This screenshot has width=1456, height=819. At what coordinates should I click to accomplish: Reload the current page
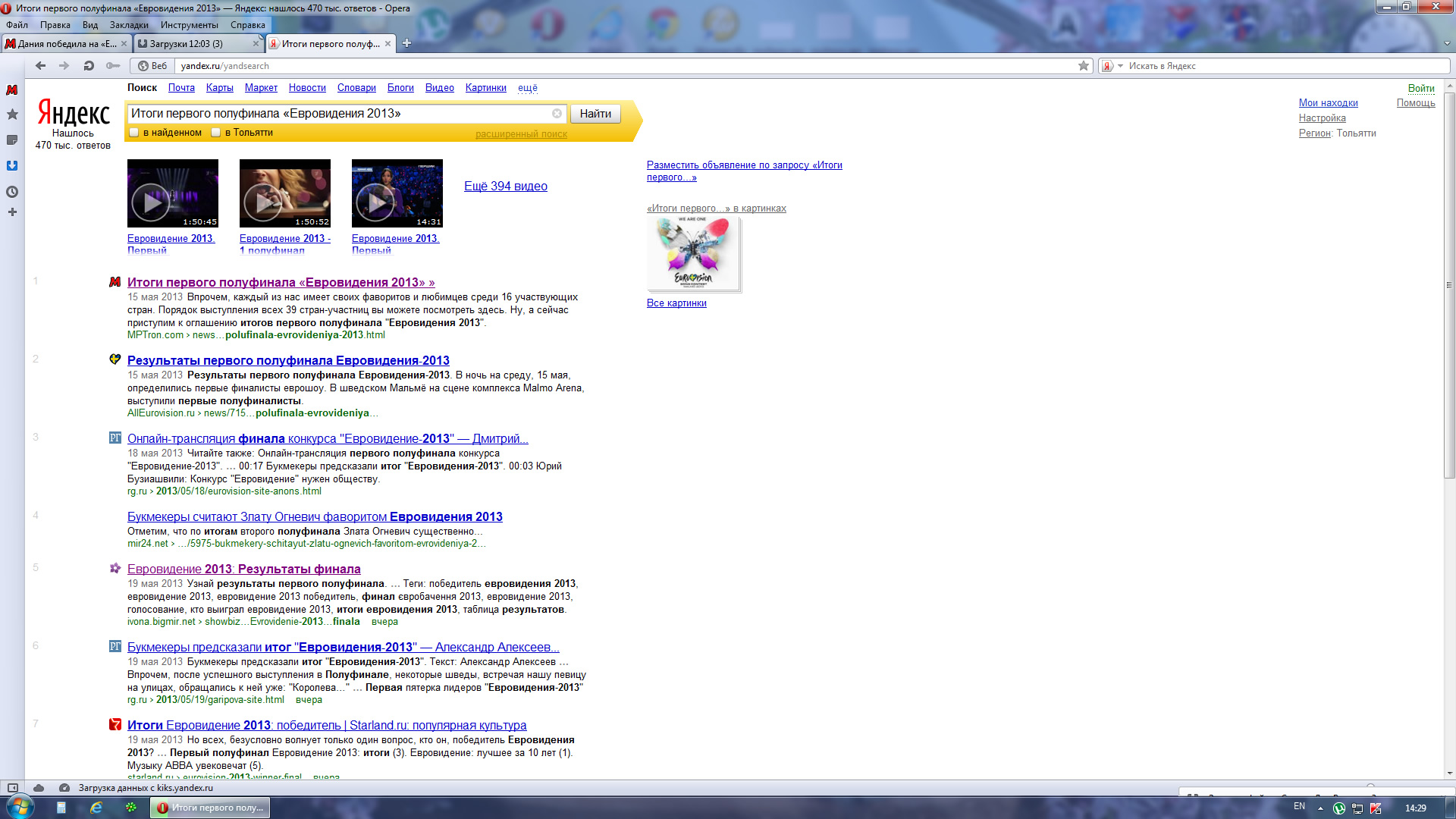pyautogui.click(x=89, y=66)
